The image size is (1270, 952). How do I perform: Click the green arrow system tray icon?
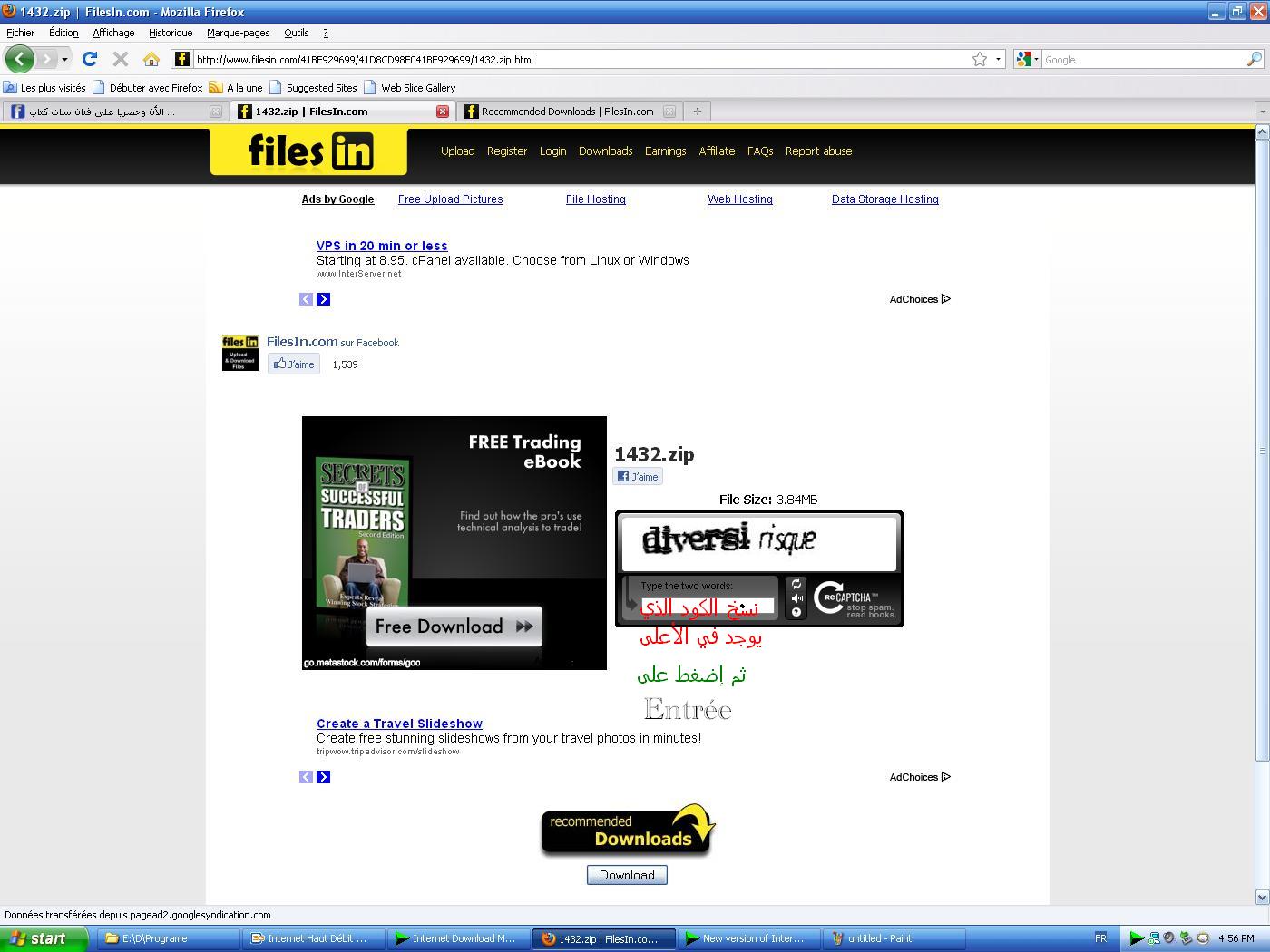1136,938
